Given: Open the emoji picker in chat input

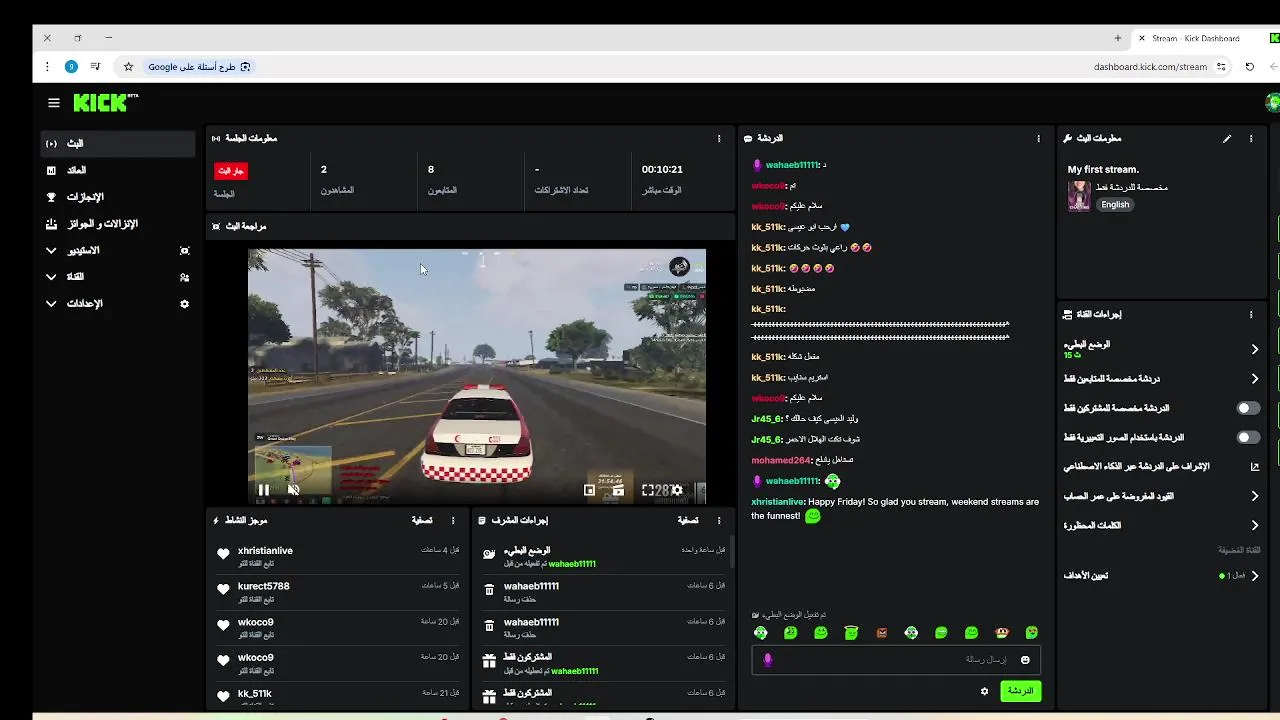Looking at the screenshot, I should tap(1025, 660).
